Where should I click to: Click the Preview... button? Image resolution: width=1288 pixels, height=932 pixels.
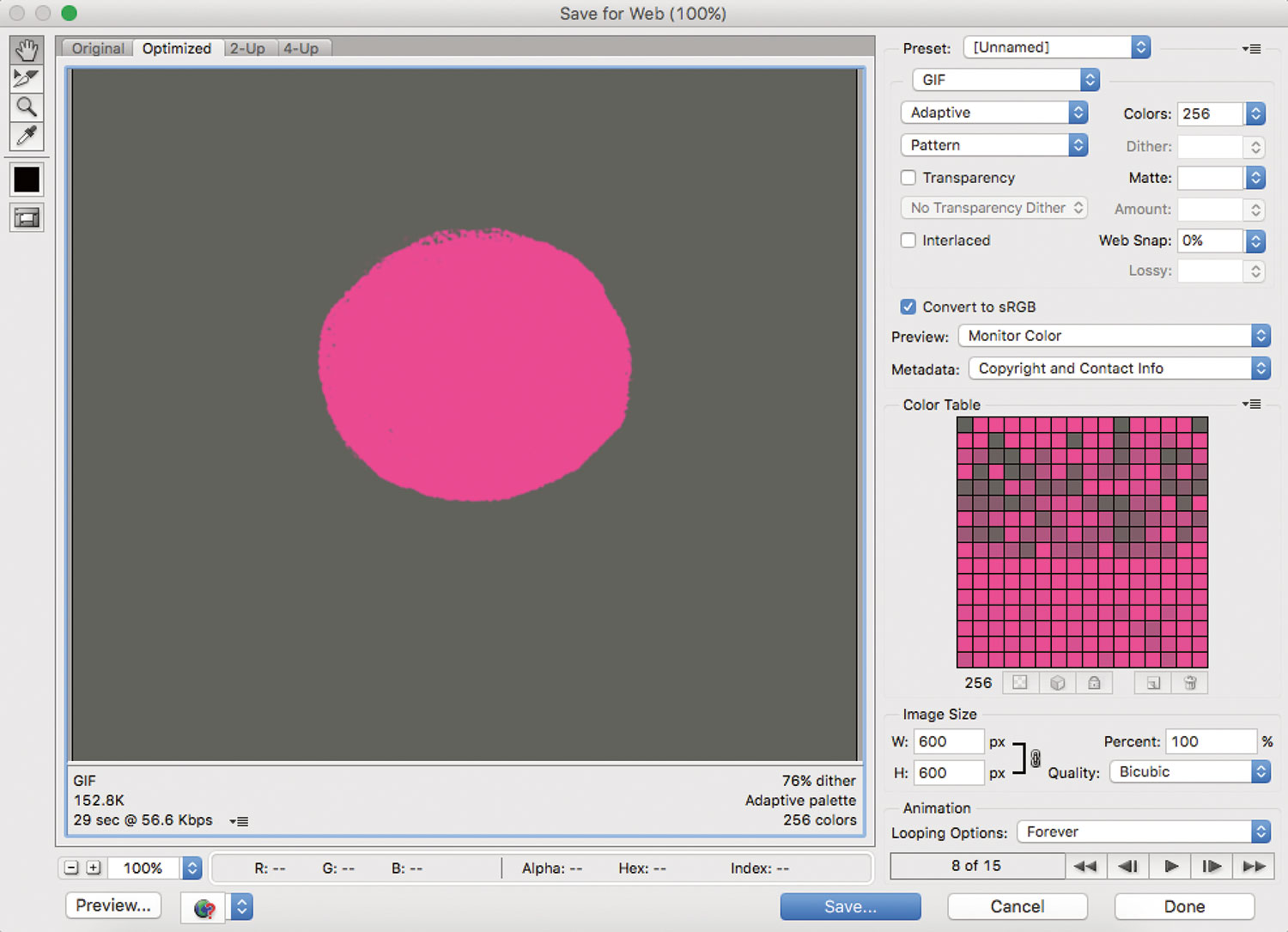(x=113, y=905)
